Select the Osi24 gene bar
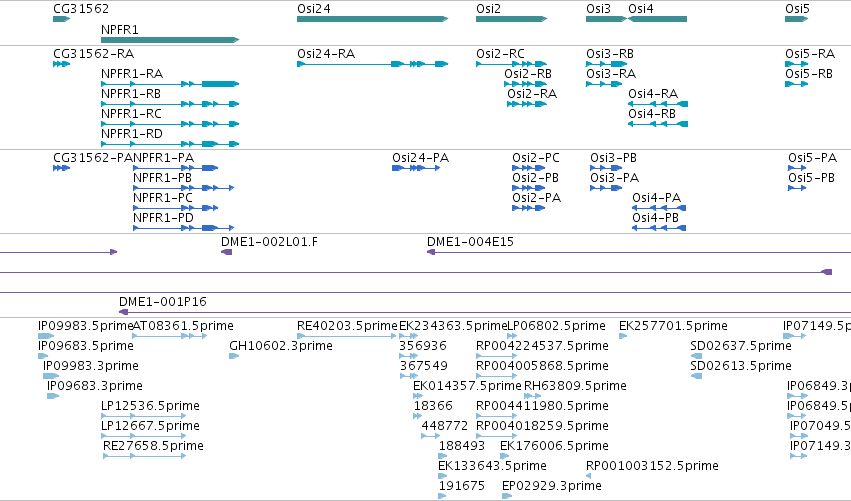The width and height of the screenshot is (851, 501). click(x=372, y=19)
